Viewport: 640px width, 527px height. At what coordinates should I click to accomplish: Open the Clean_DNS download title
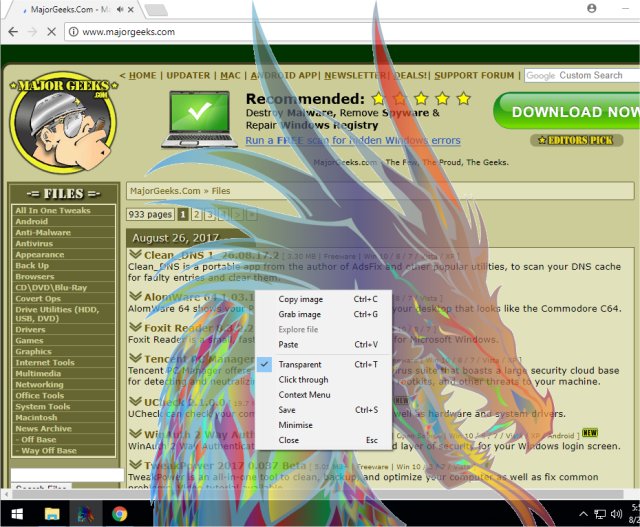[211, 256]
